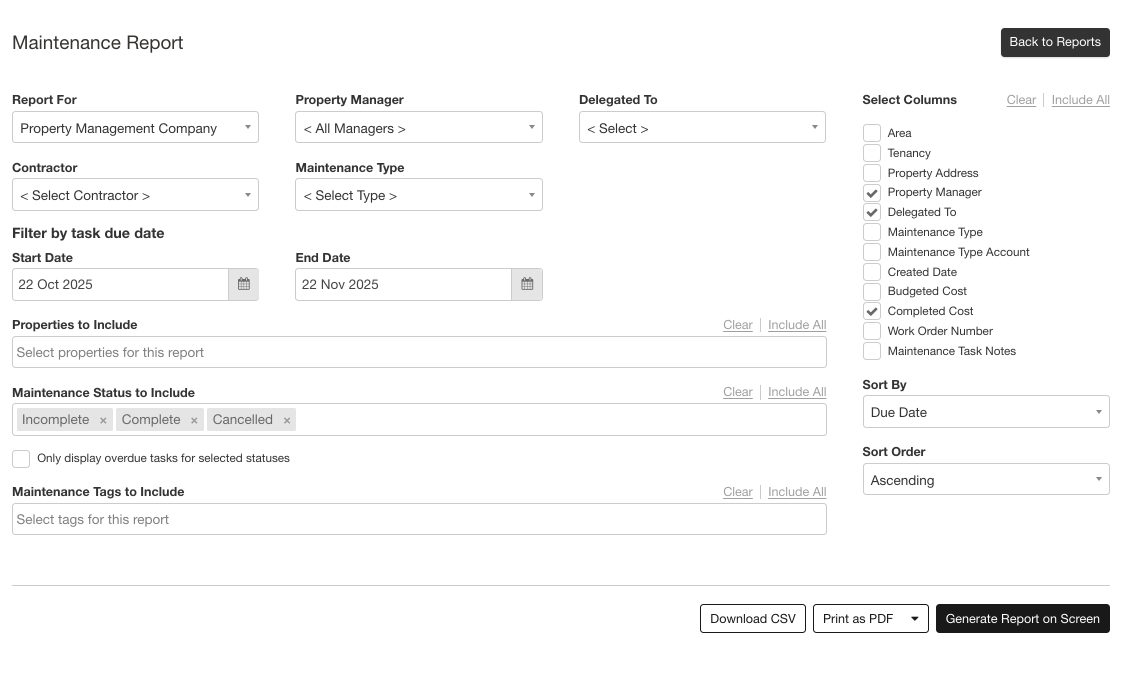Uncheck the Completed Cost column checkbox

pyautogui.click(x=872, y=311)
